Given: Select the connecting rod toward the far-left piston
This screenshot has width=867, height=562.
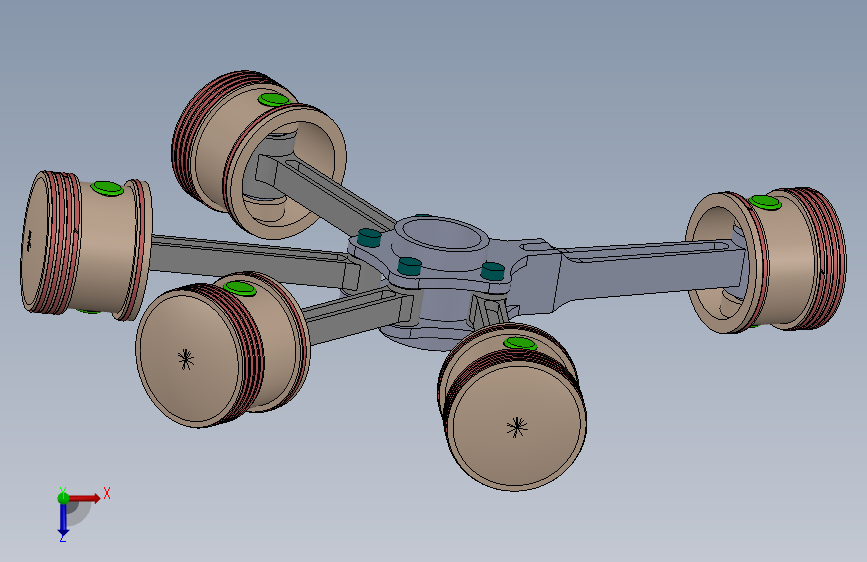Looking at the screenshot, I should [x=249, y=260].
